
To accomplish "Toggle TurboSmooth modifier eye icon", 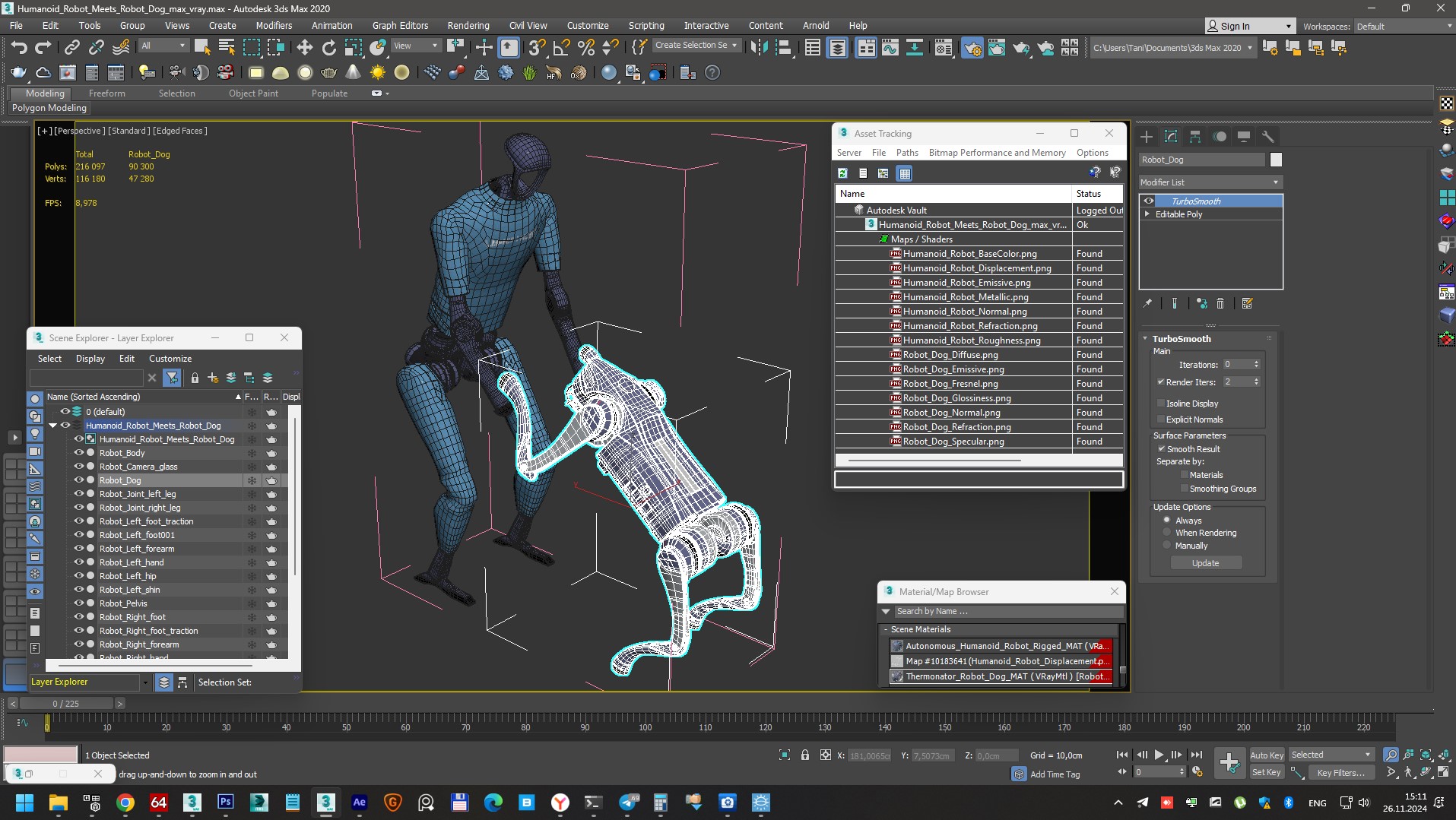I will (1149, 201).
